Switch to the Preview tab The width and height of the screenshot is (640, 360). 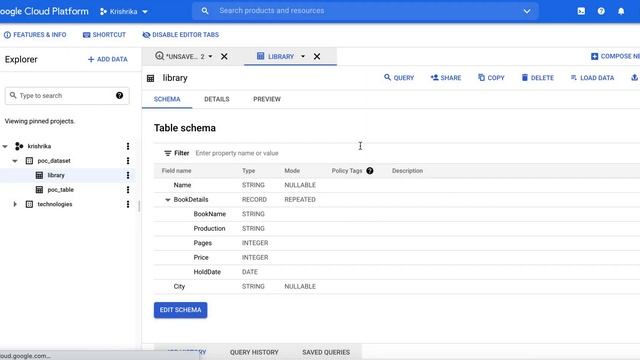267,99
